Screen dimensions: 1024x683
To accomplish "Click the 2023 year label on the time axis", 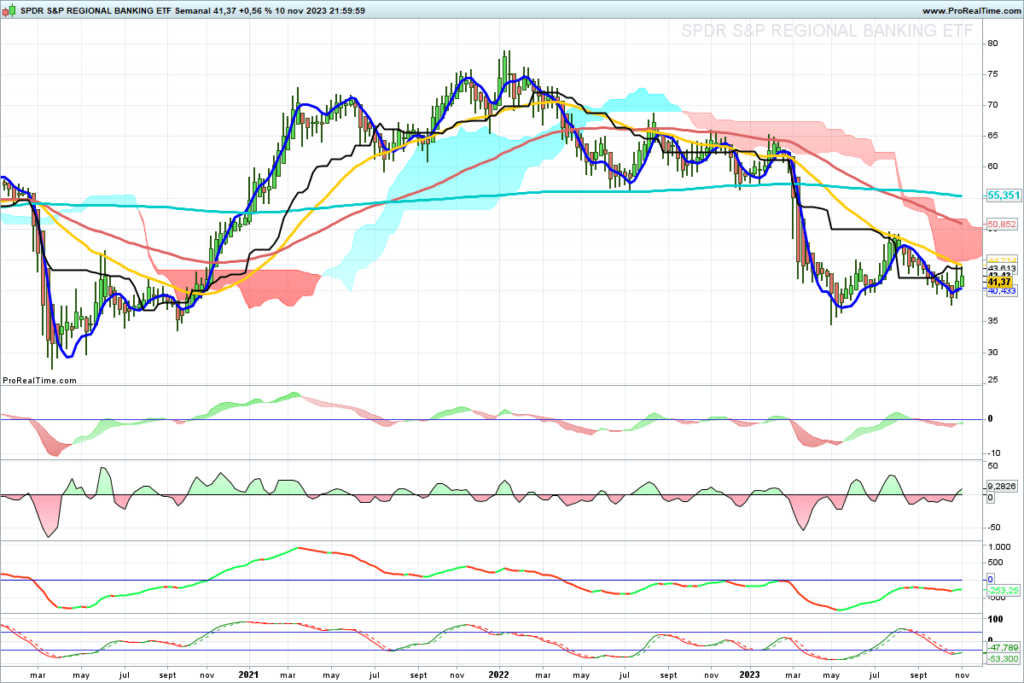I will pos(749,675).
